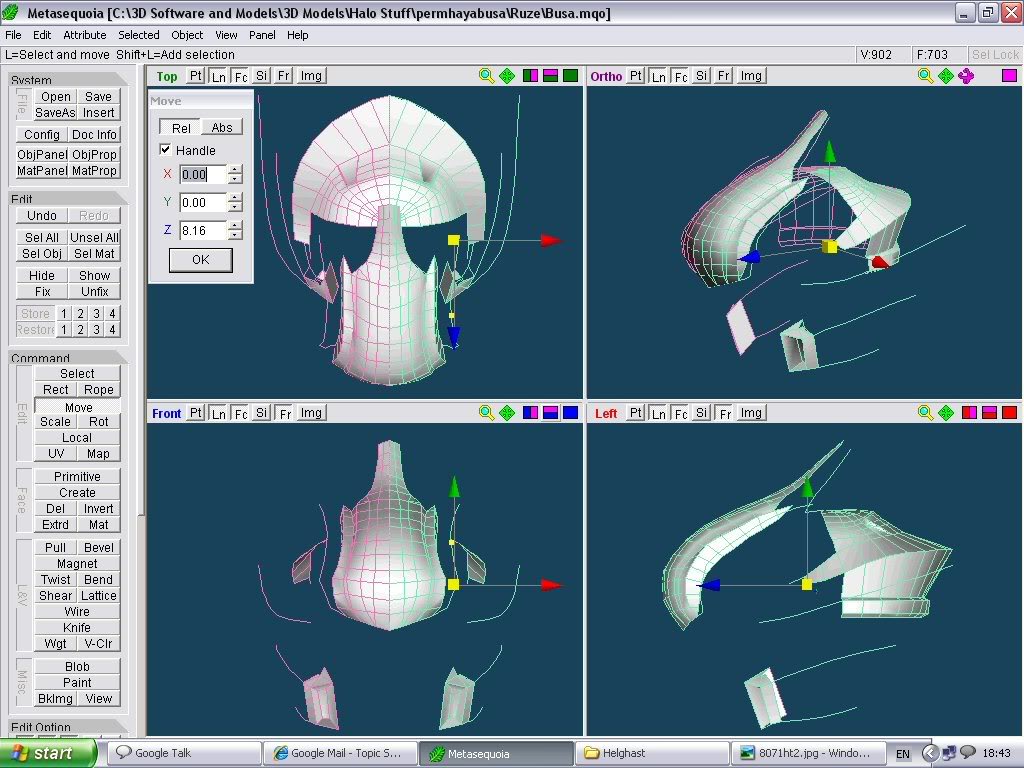Viewport: 1024px width, 768px height.
Task: Click the solid blue layout icon in Front view
Action: [x=571, y=413]
